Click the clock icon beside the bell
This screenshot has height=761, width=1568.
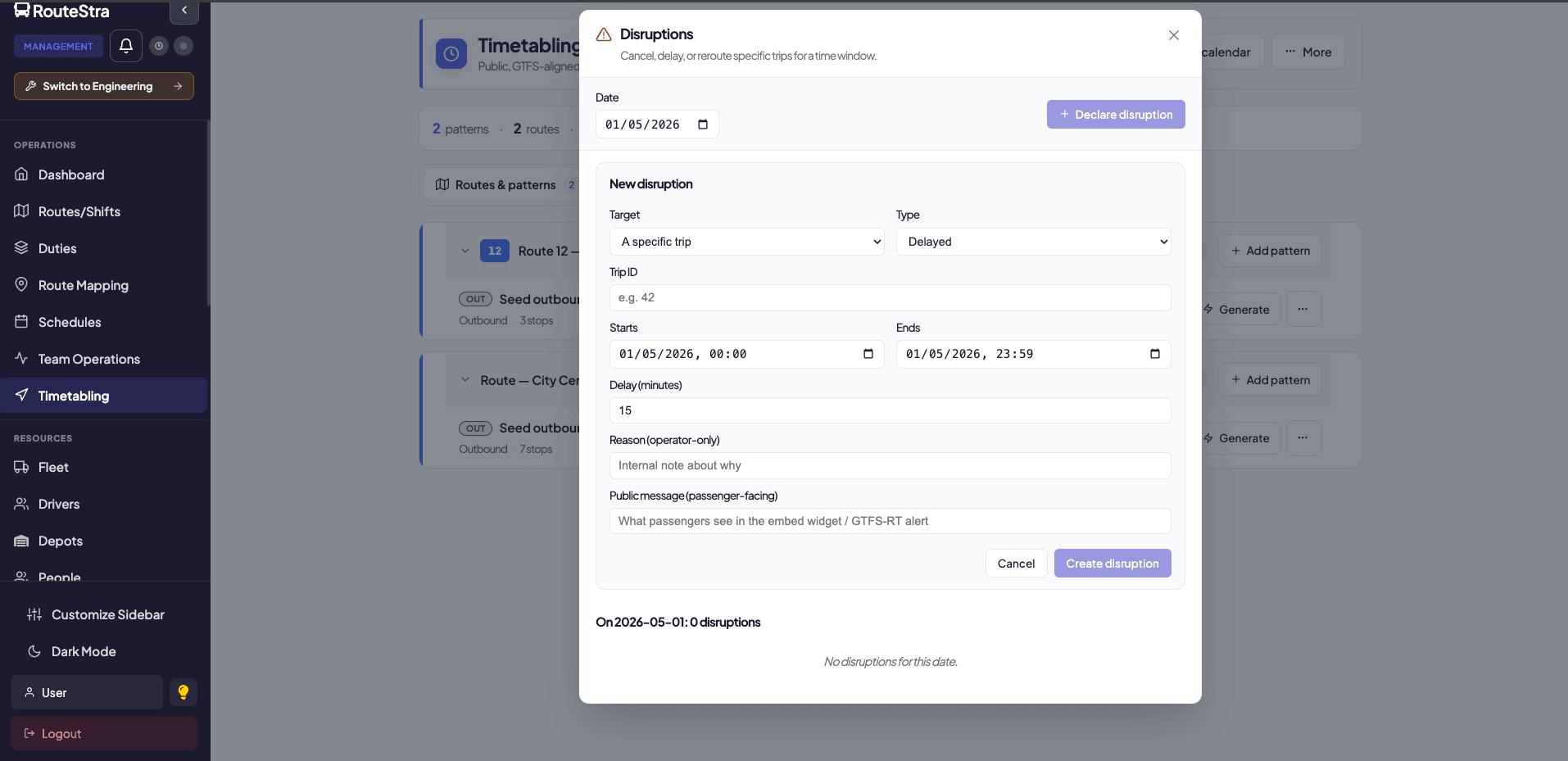point(159,46)
